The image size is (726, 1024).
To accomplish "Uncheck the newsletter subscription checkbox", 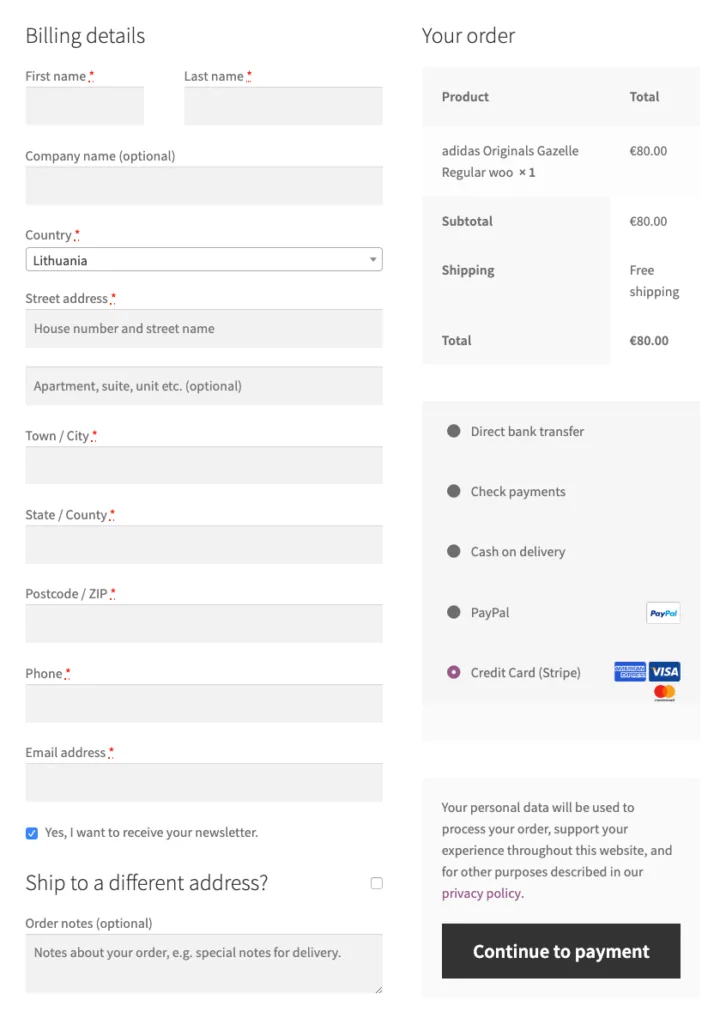I will (x=31, y=833).
